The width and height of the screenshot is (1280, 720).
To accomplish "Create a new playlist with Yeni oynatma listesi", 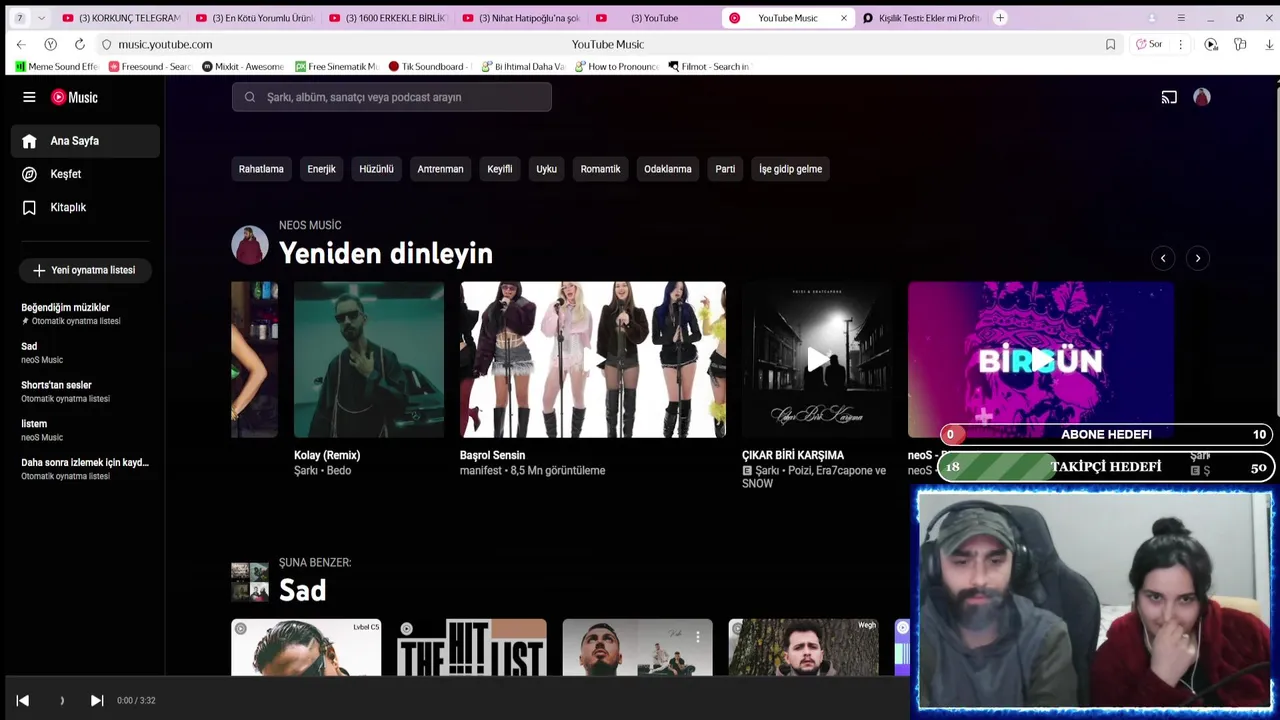I will (x=84, y=270).
